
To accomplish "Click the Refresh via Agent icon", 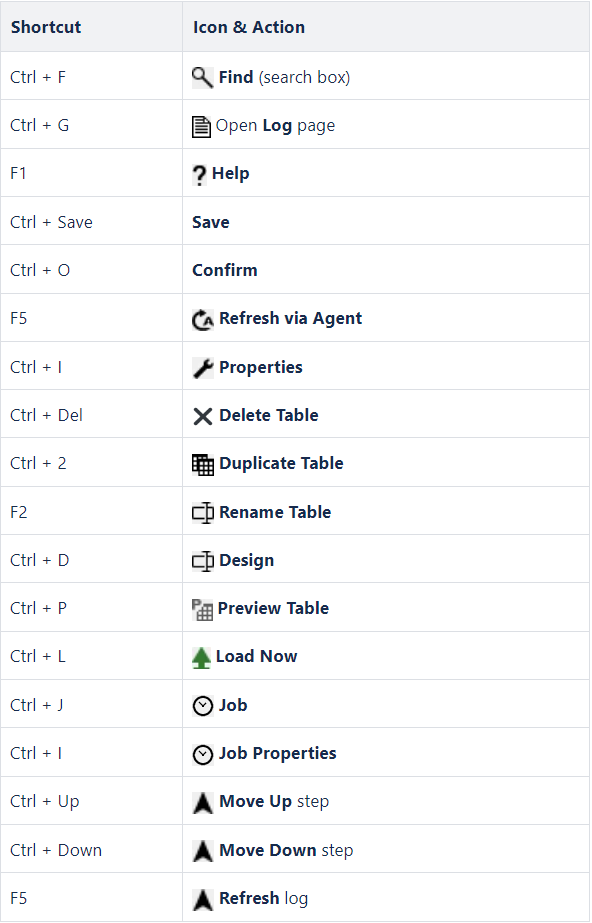I will [x=203, y=320].
